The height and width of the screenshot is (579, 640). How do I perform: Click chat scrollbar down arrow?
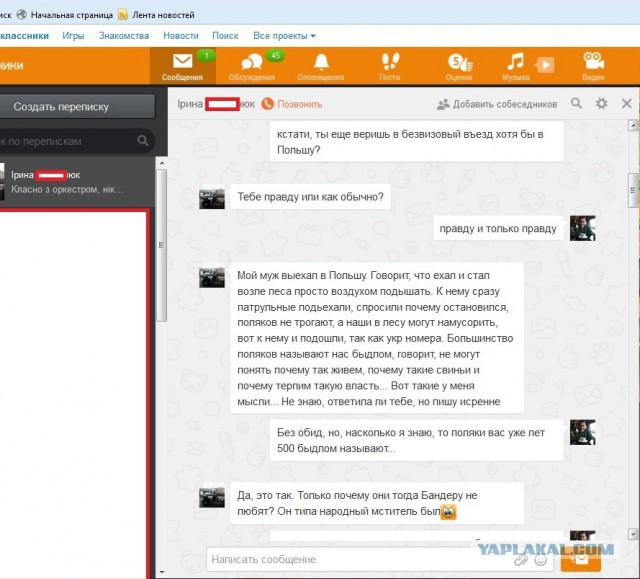coord(633,534)
